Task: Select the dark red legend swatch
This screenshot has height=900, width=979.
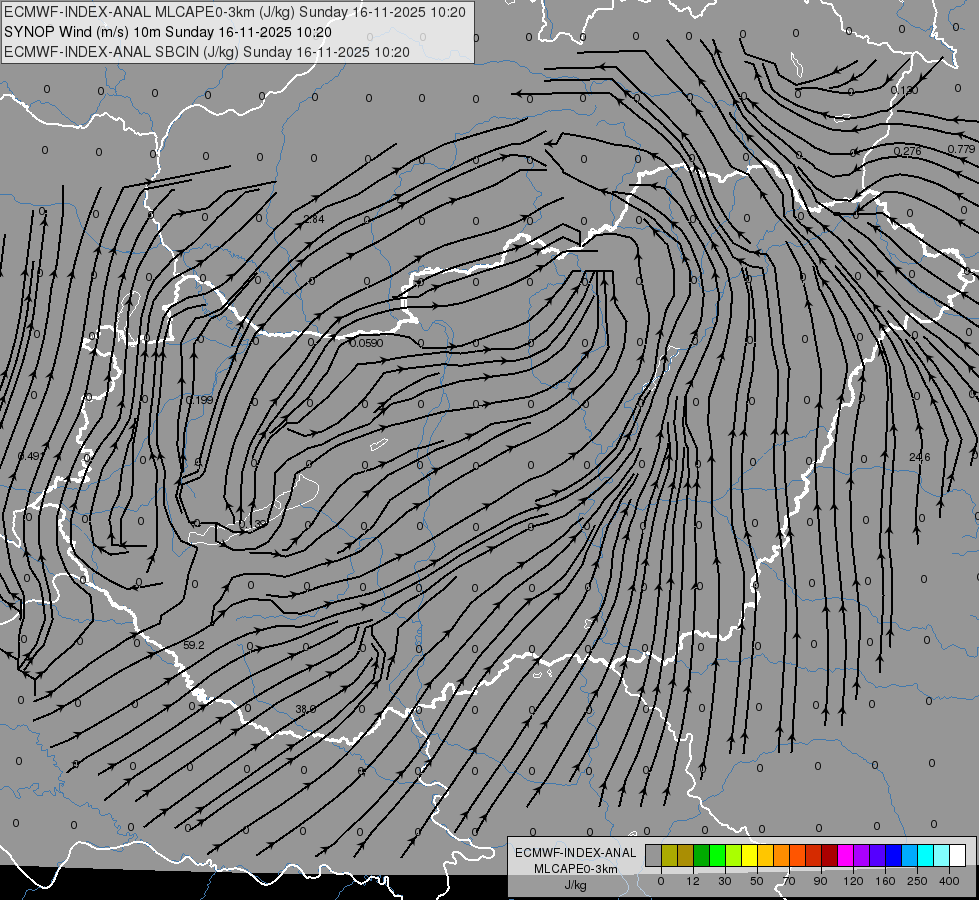Action: (x=830, y=856)
